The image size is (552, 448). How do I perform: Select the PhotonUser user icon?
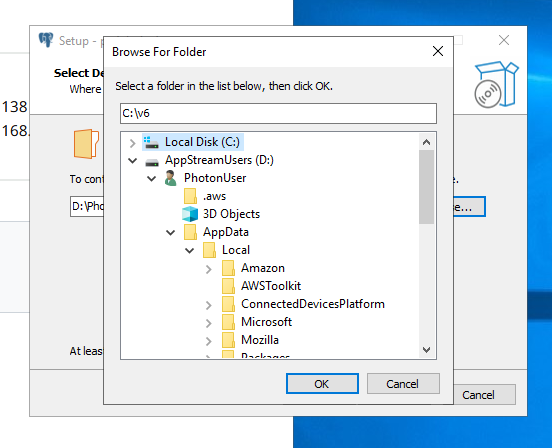[x=171, y=178]
